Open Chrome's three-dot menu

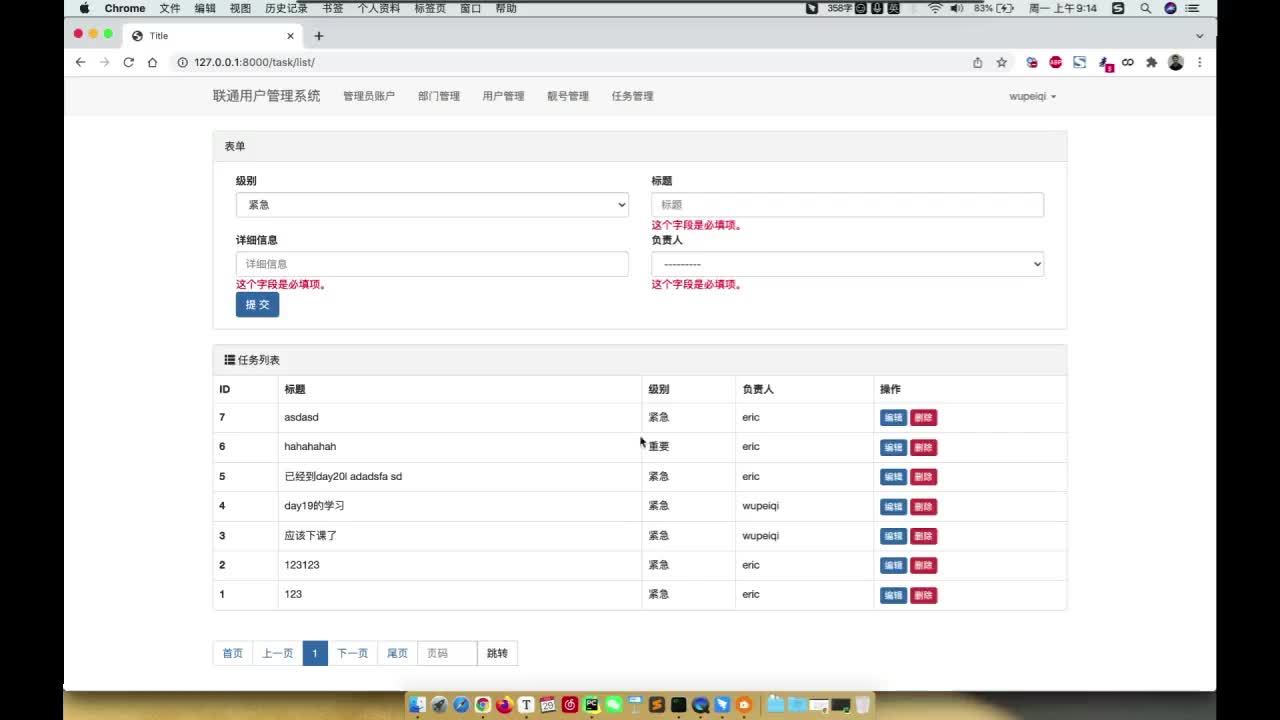(x=1199, y=62)
